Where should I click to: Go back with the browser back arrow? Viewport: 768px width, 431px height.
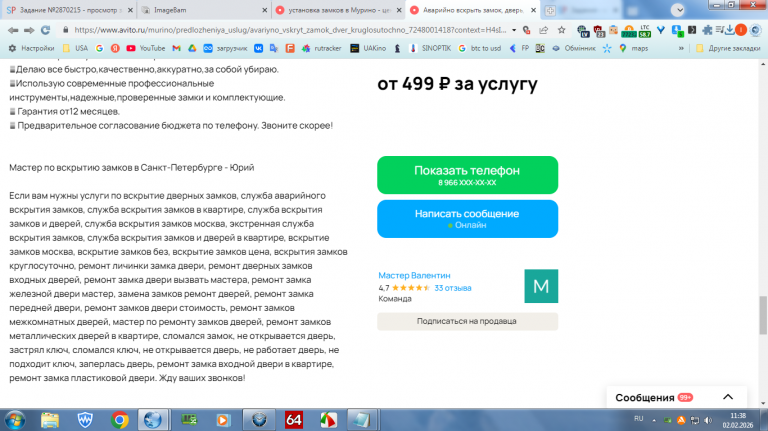click(x=13, y=30)
